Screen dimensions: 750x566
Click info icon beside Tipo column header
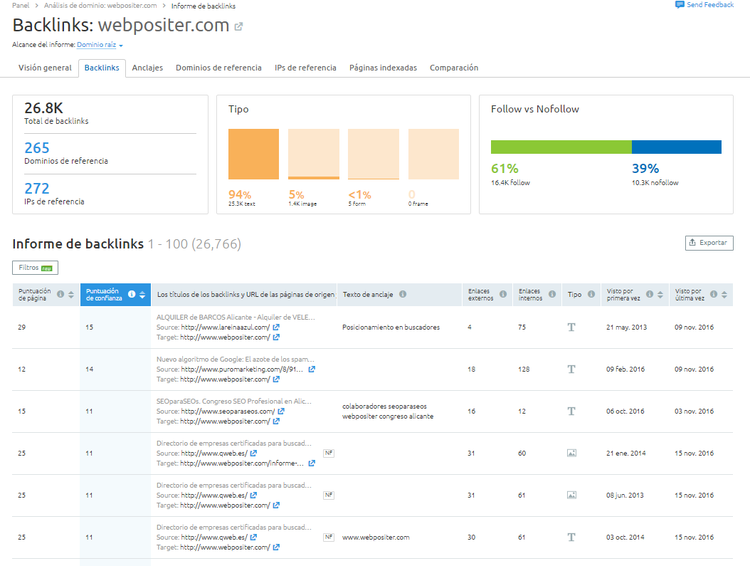tap(591, 294)
